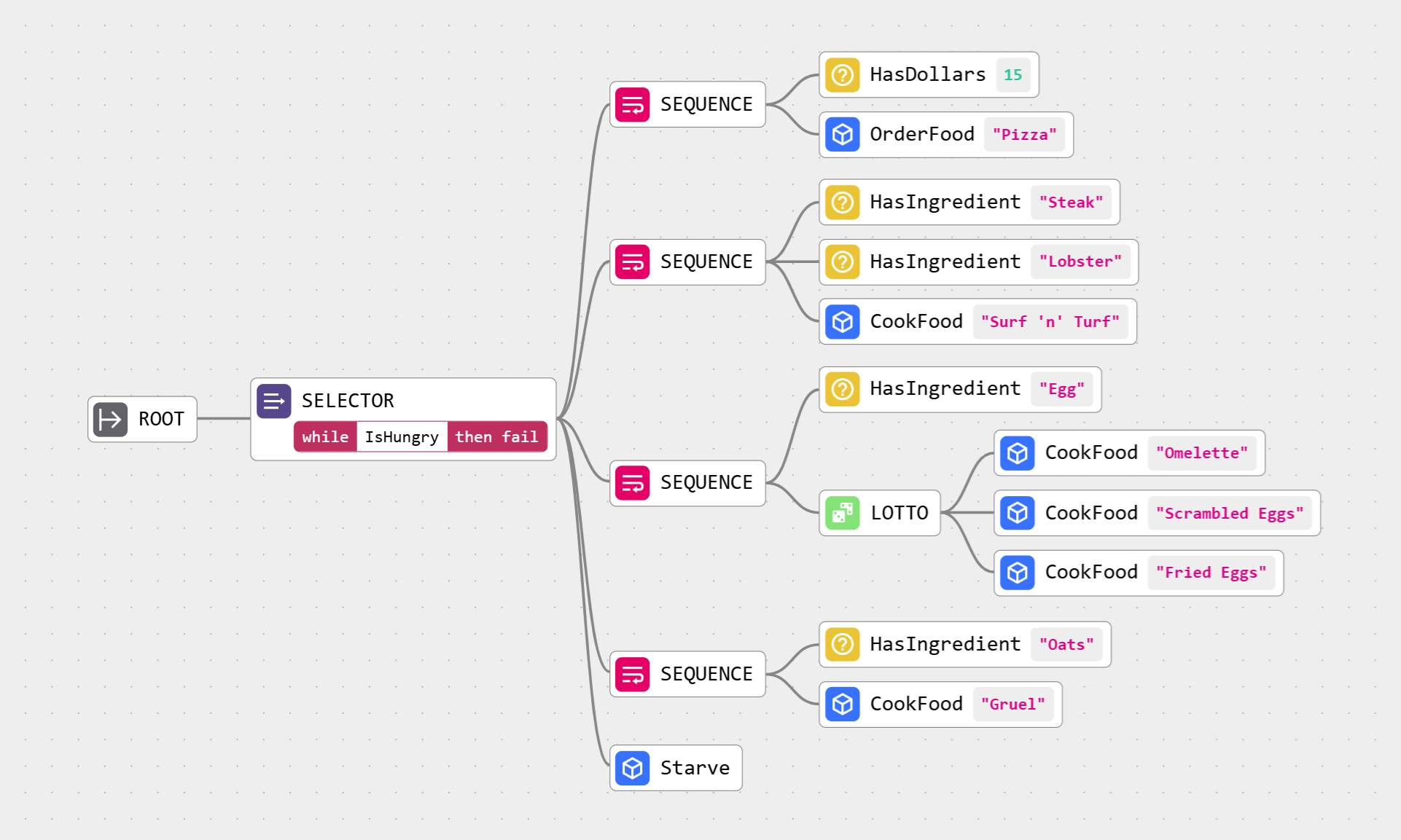Click the ROOT node arrow icon
The image size is (1401, 840).
[110, 419]
